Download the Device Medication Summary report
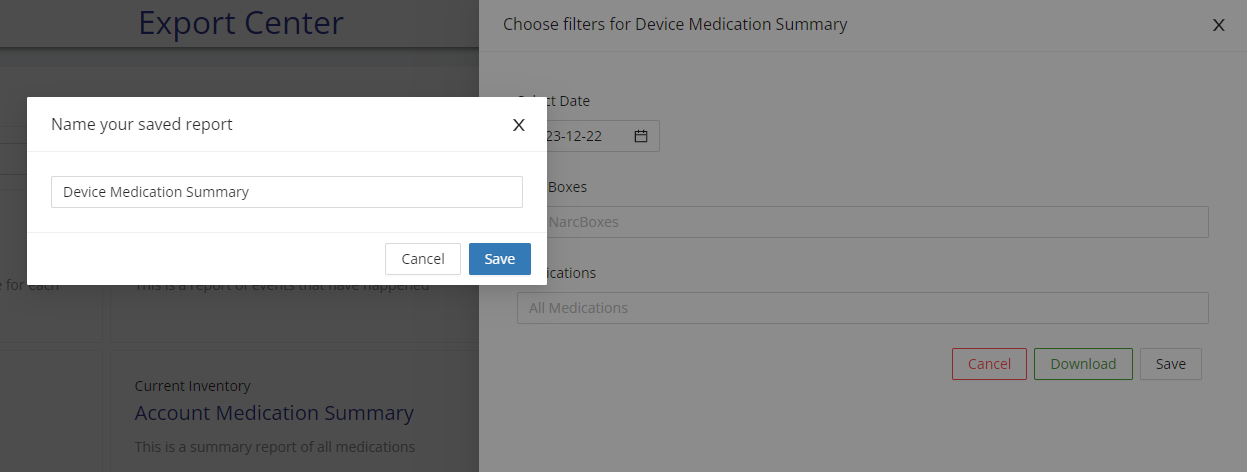The image size is (1247, 472). pos(1082,364)
